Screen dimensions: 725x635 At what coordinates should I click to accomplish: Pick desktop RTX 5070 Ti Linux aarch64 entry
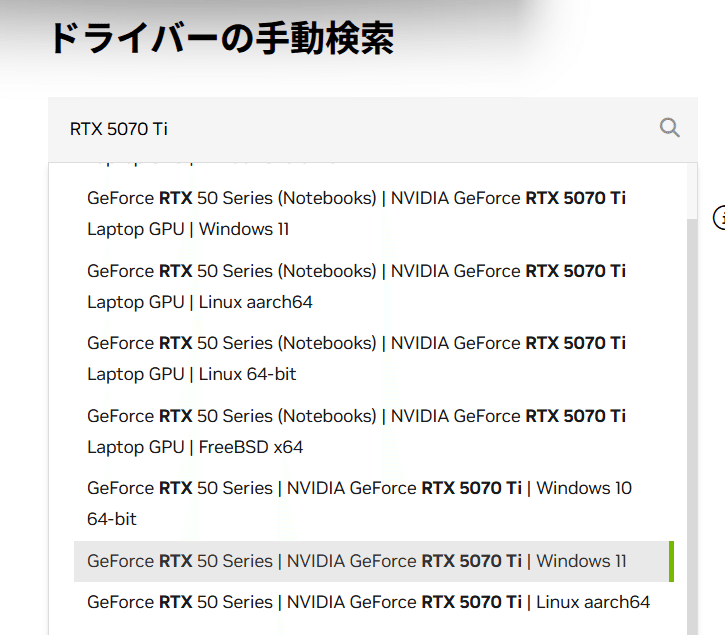[x=374, y=602]
